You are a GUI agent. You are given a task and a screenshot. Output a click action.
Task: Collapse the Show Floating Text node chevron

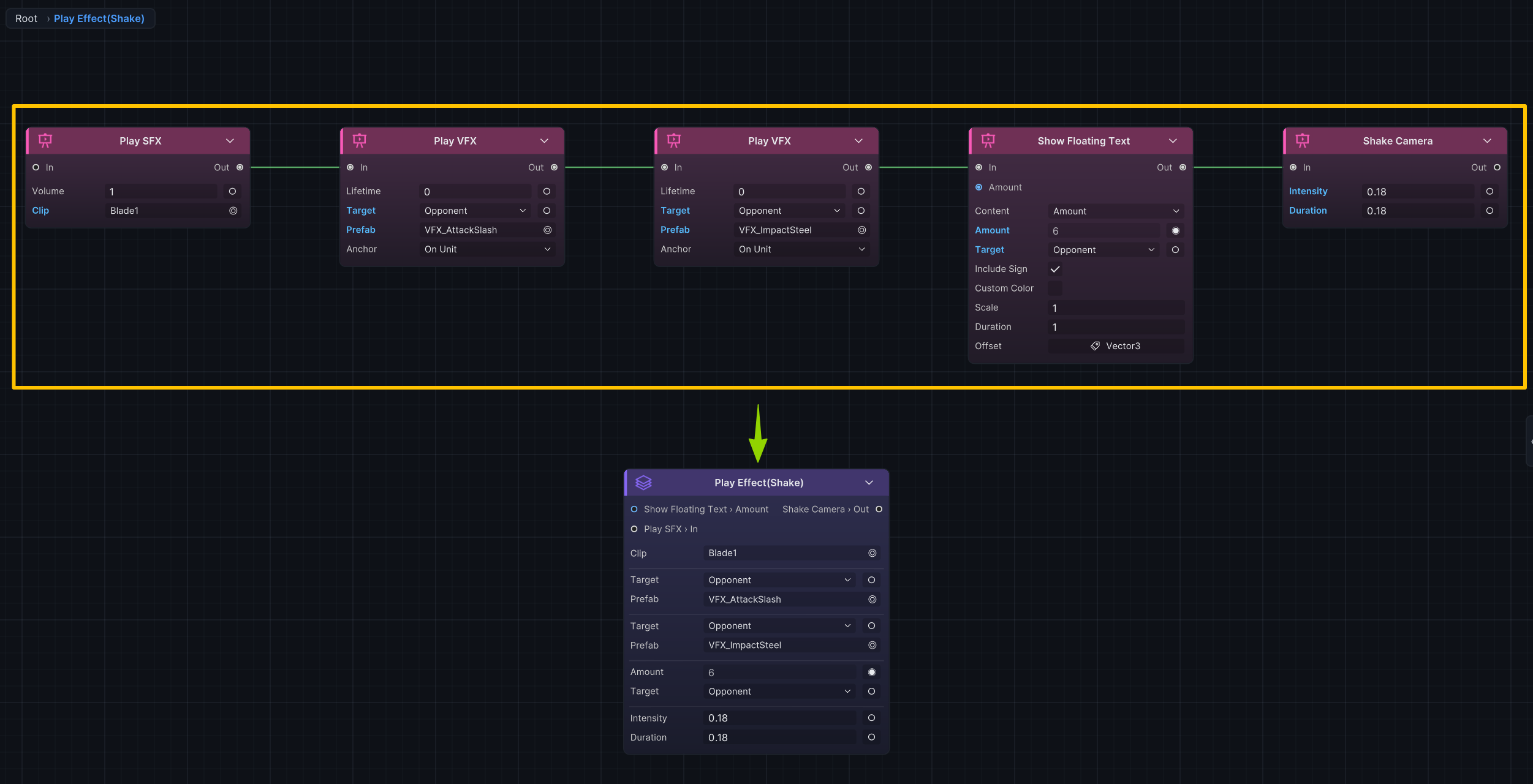[x=1173, y=141]
